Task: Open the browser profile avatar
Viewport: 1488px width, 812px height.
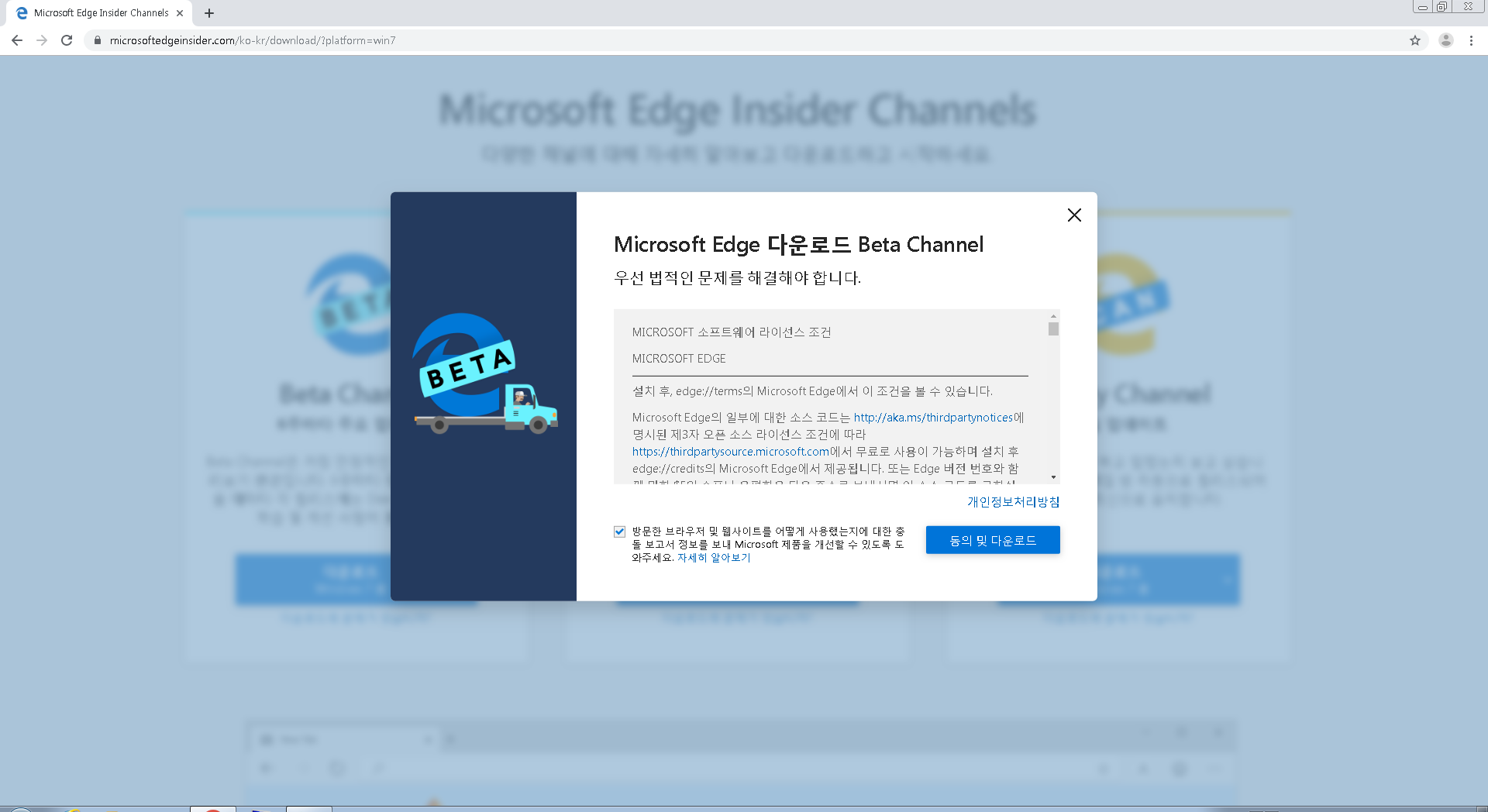Action: pos(1446,40)
